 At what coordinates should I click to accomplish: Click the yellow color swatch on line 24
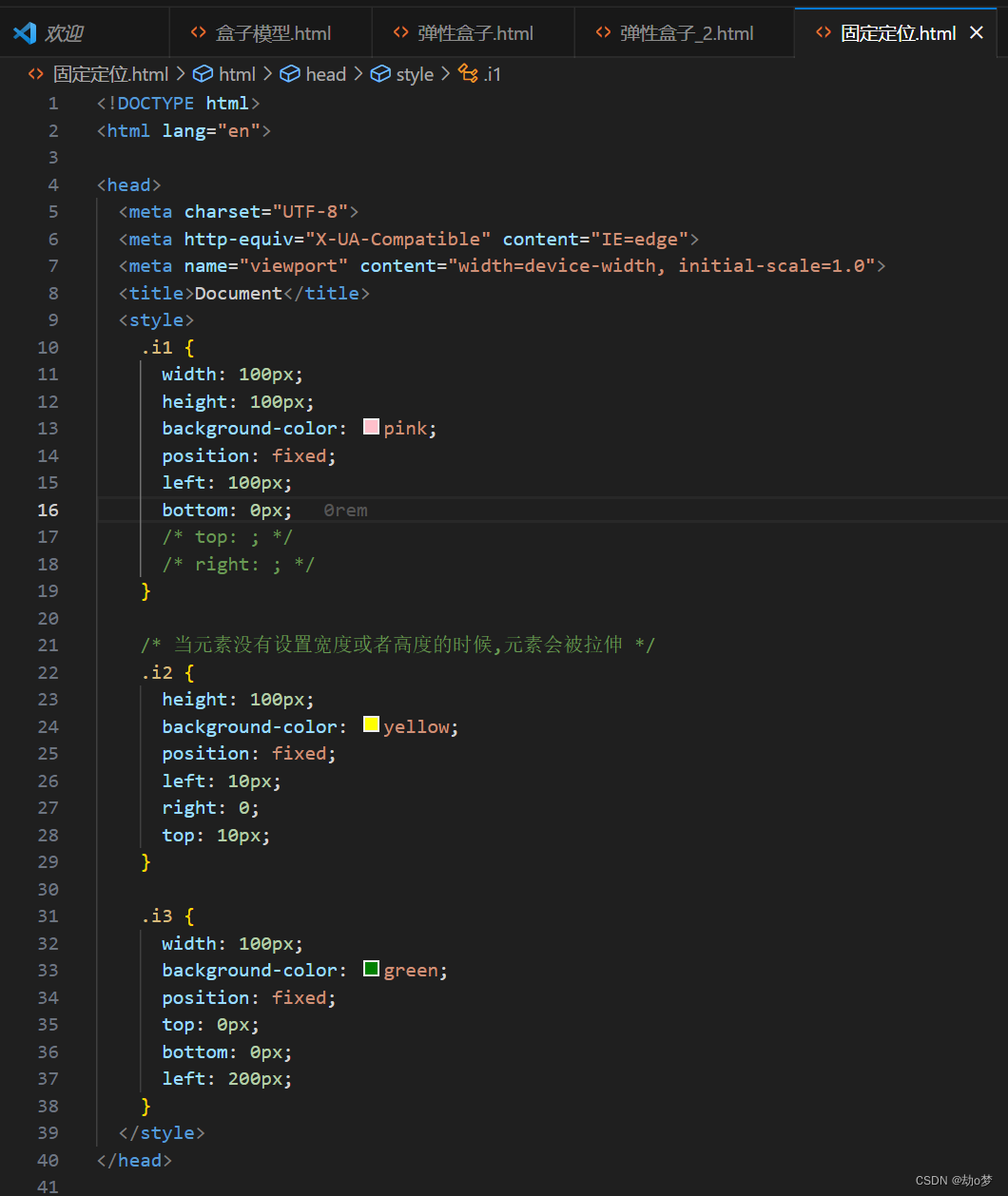(371, 723)
